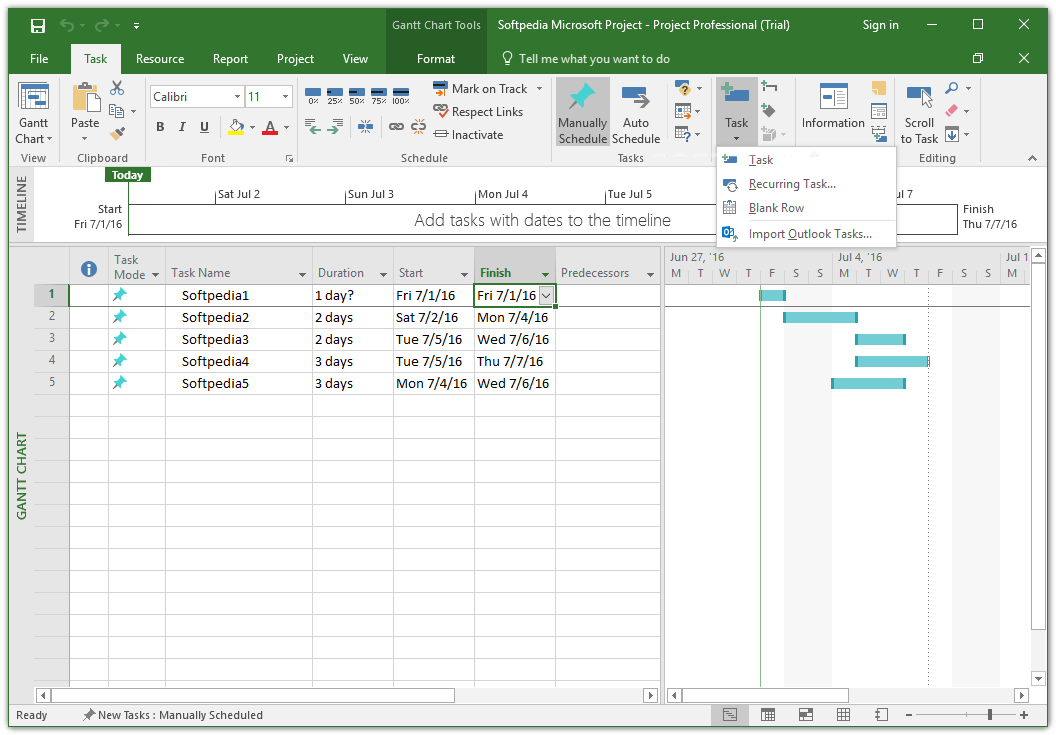
Task: Open the Calibri font name dropdown
Action: coord(237,97)
